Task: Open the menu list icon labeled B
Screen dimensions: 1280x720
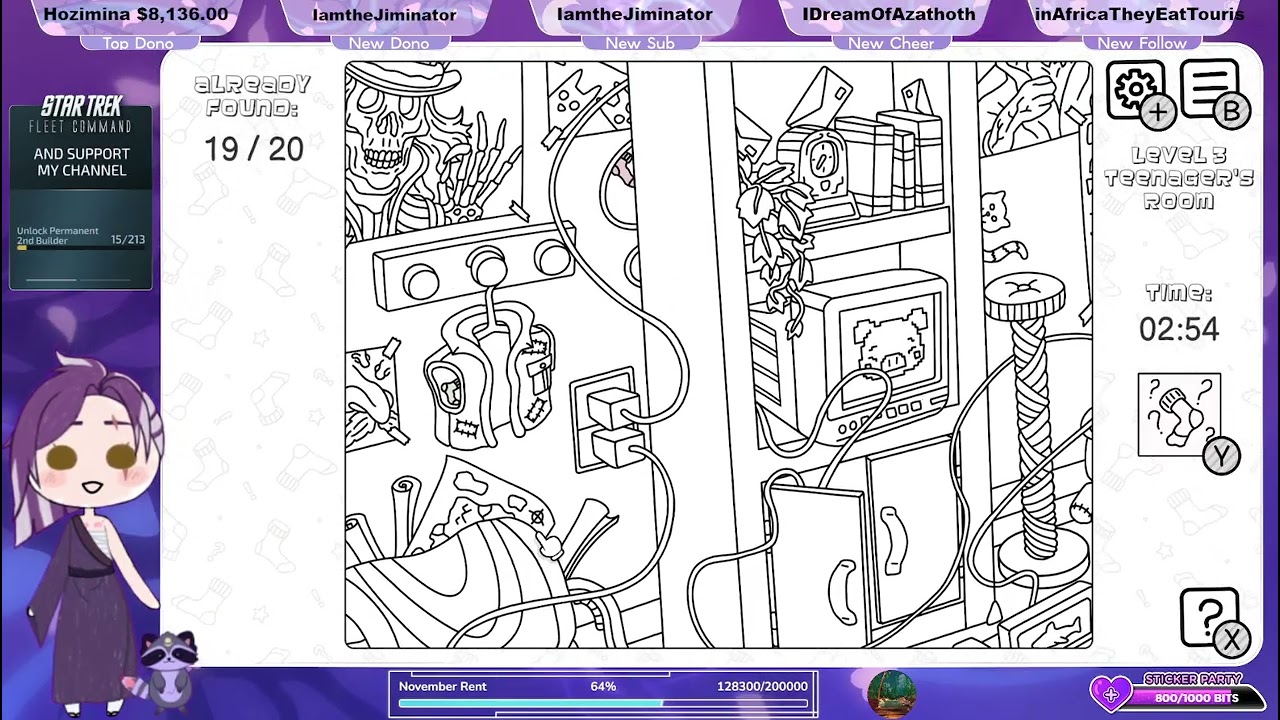Action: click(x=1211, y=91)
